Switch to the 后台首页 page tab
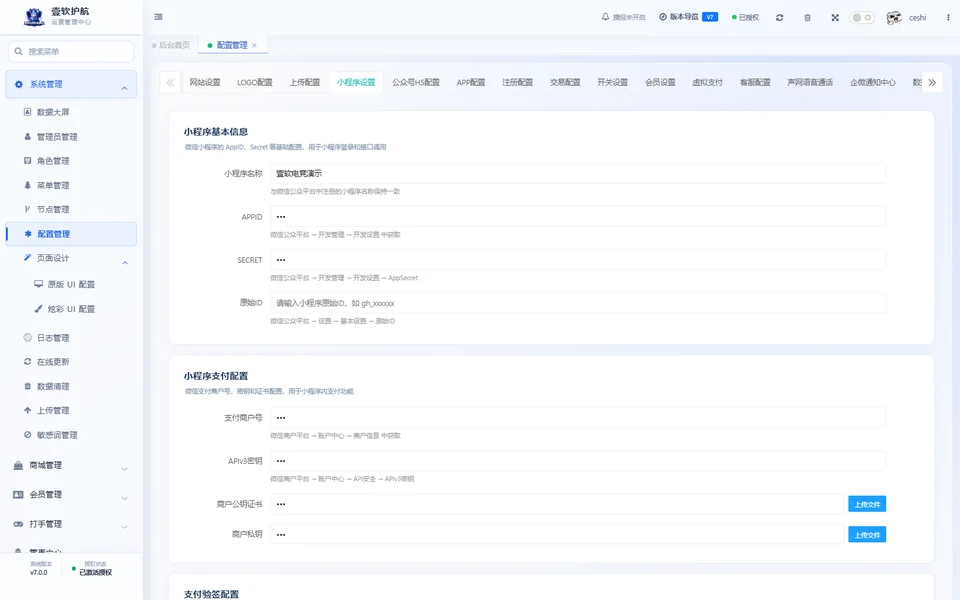 pyautogui.click(x=171, y=45)
